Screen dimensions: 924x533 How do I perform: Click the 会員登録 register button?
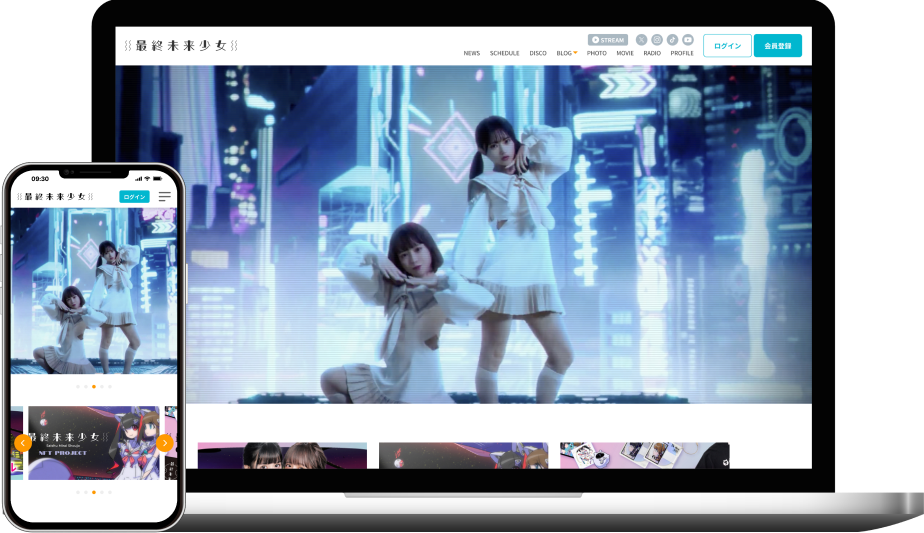777,46
